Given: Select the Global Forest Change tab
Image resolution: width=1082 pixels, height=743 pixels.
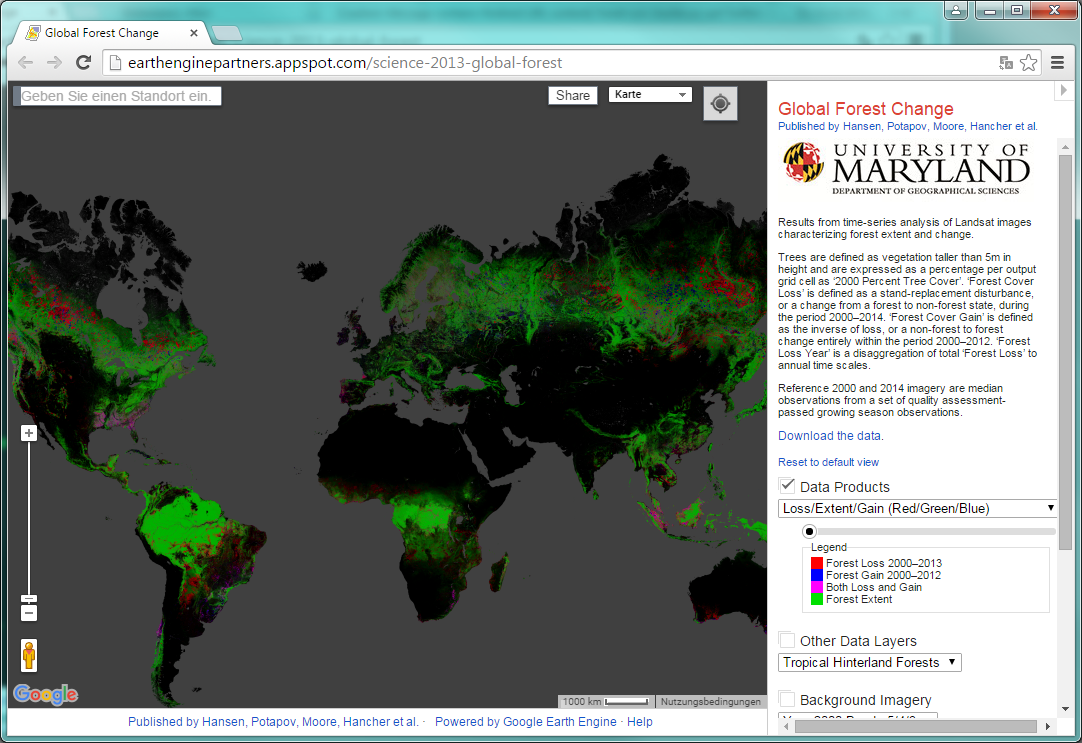Looking at the screenshot, I should coord(105,33).
